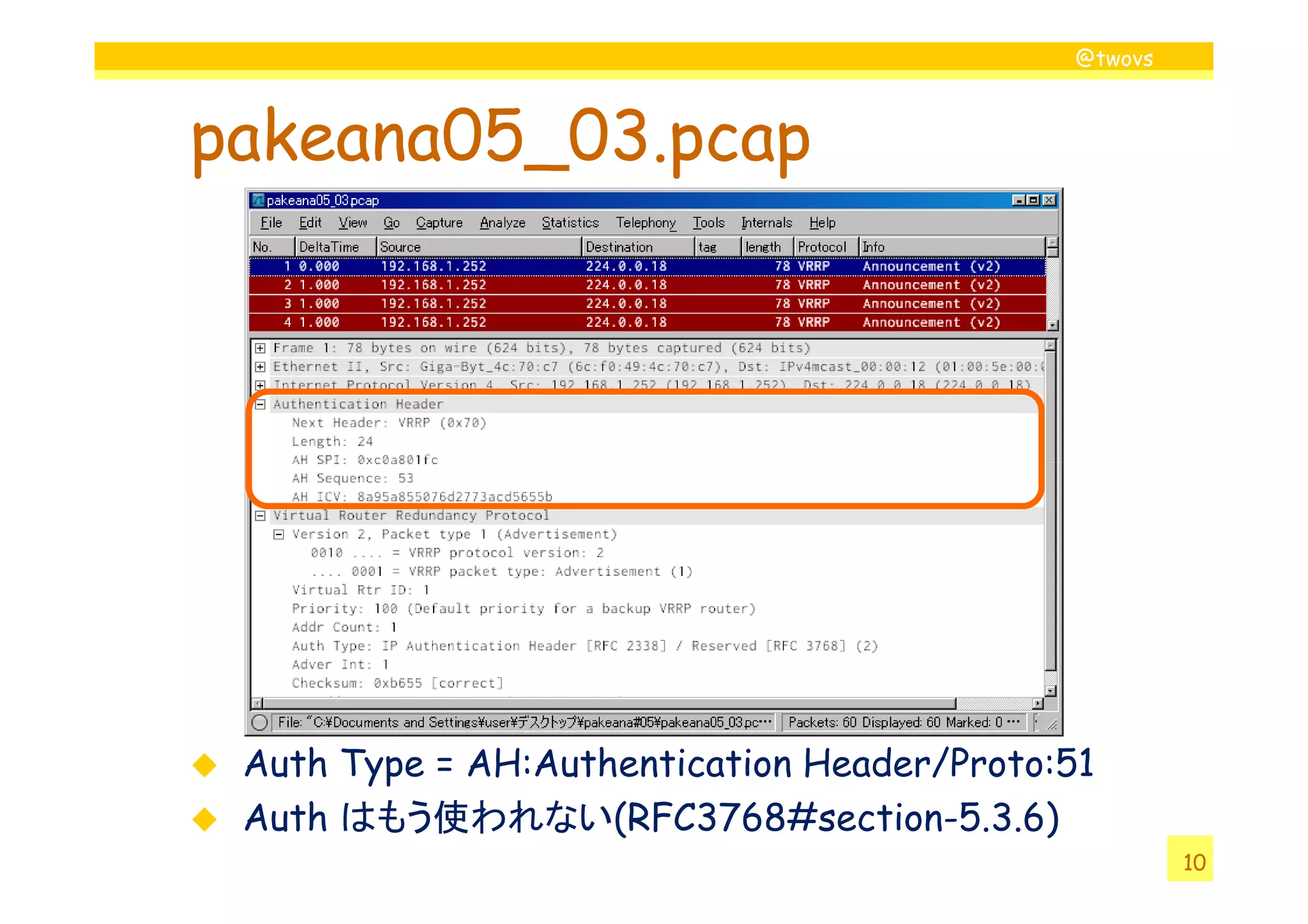Sort by Destination column header
Screen dimensions: 1308x924
pos(638,247)
